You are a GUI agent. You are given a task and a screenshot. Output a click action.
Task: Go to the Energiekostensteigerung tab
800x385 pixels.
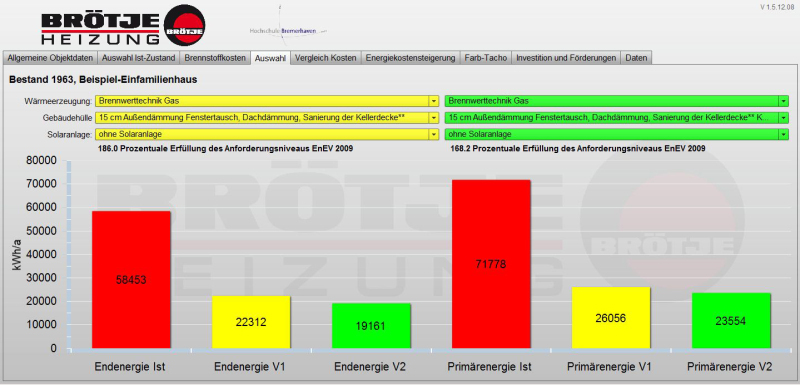(410, 58)
